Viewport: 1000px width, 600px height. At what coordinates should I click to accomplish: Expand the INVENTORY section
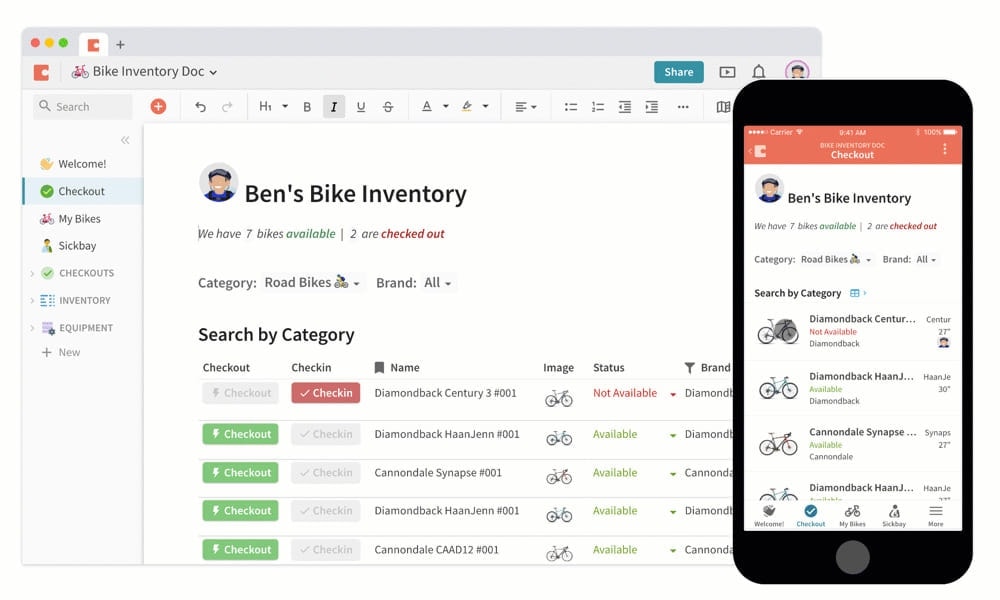(x=32, y=300)
